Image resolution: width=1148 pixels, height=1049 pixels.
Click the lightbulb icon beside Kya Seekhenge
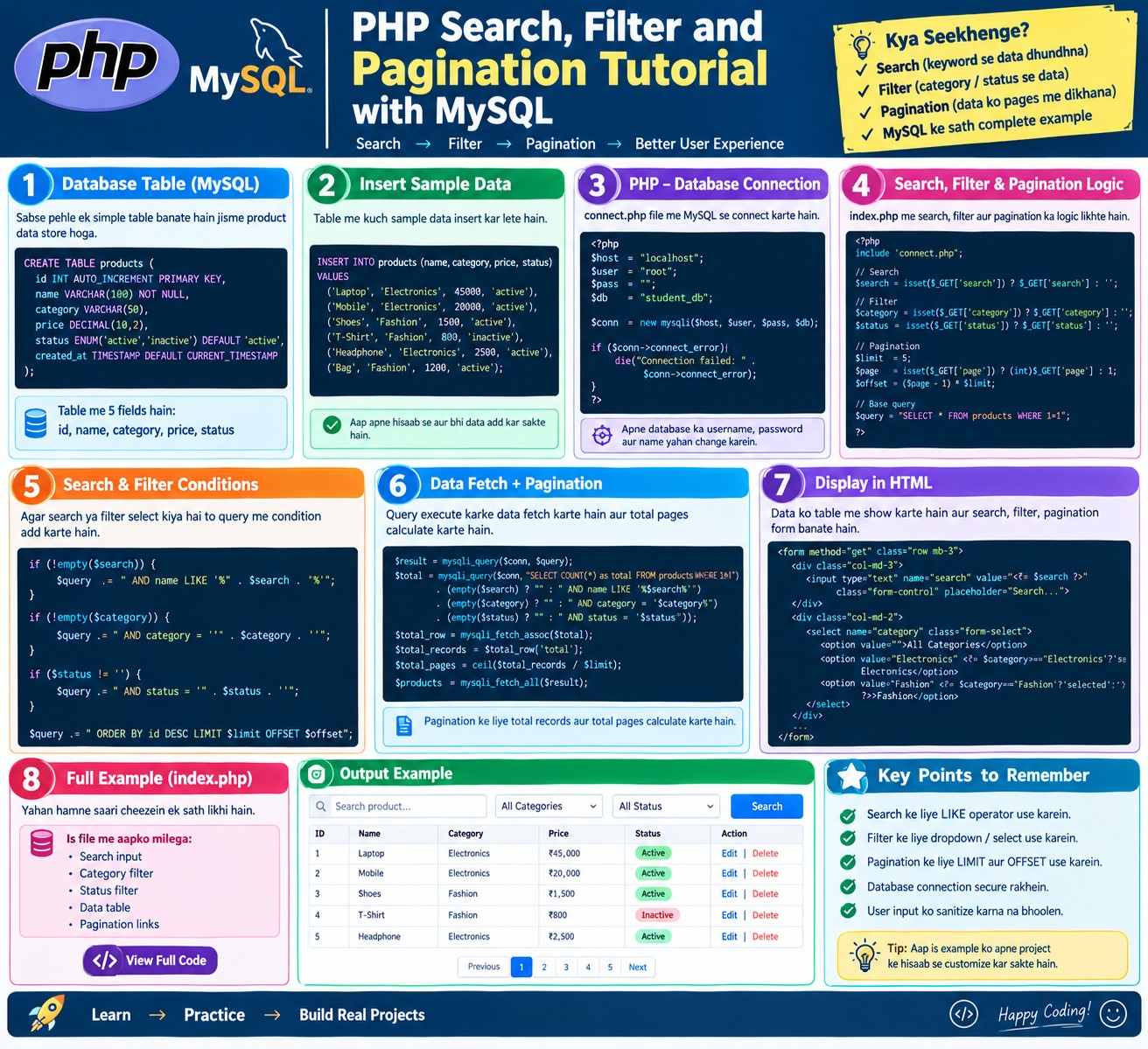tap(862, 43)
